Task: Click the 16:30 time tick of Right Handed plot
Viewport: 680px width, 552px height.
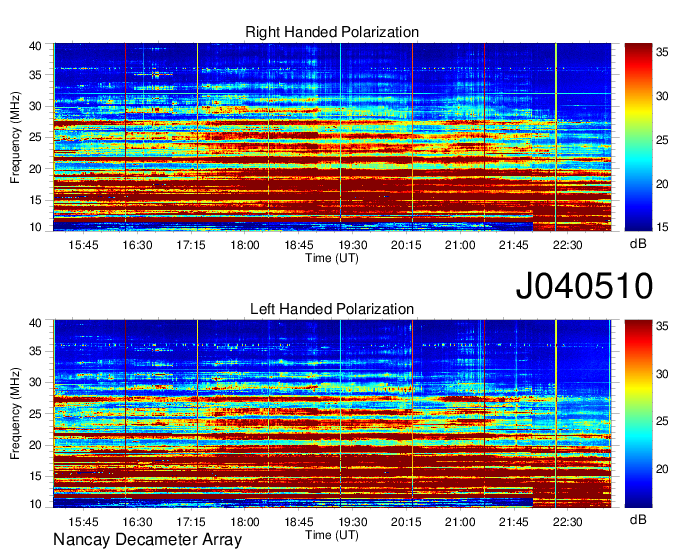Action: [137, 245]
